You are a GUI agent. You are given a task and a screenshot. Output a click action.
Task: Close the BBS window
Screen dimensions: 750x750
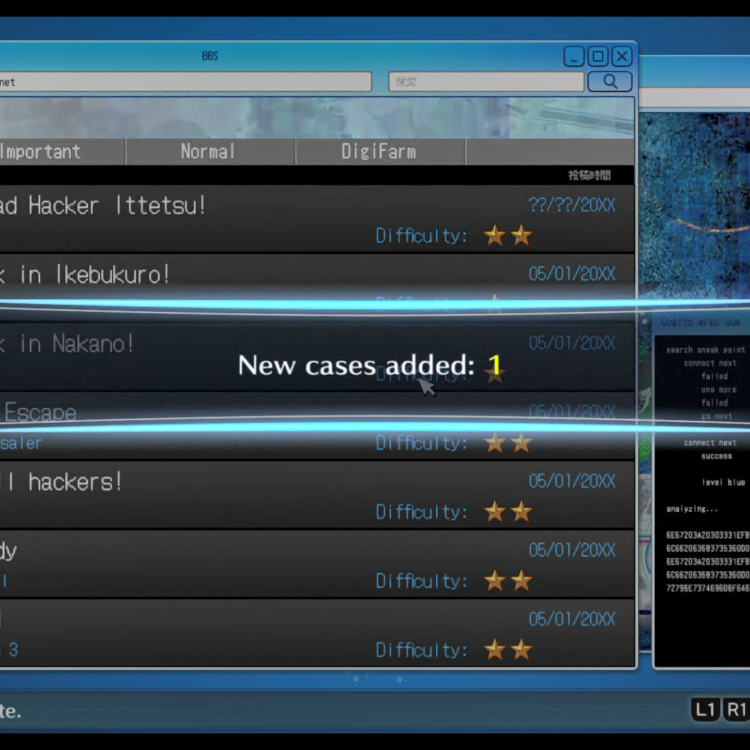point(622,56)
